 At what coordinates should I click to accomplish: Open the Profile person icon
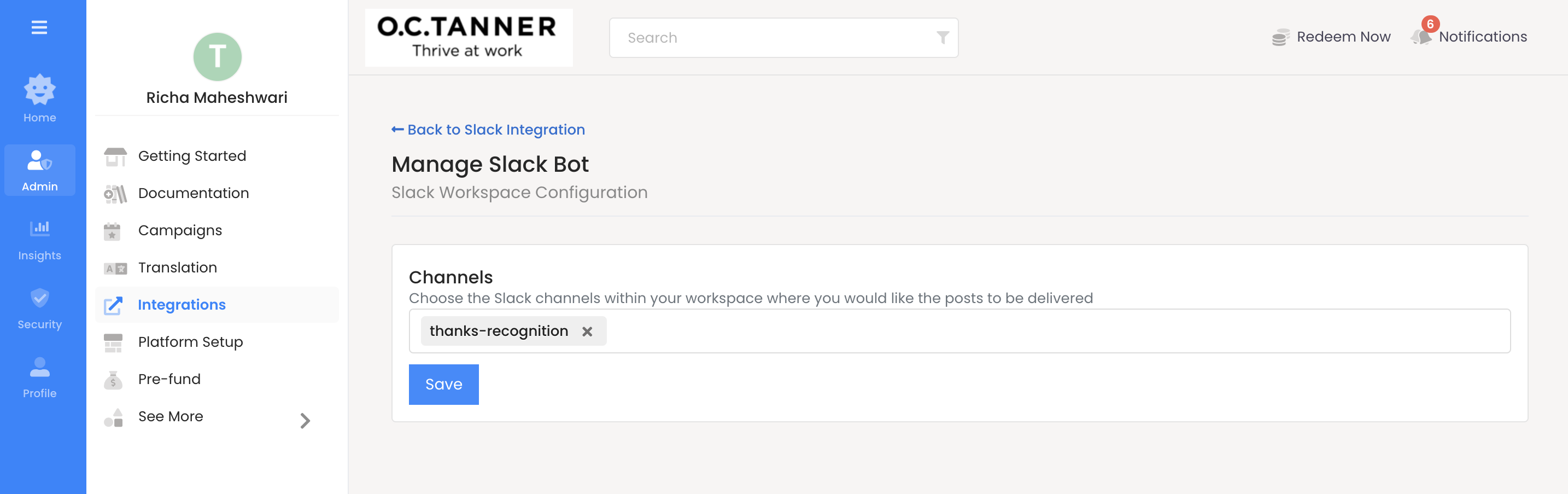(x=39, y=367)
